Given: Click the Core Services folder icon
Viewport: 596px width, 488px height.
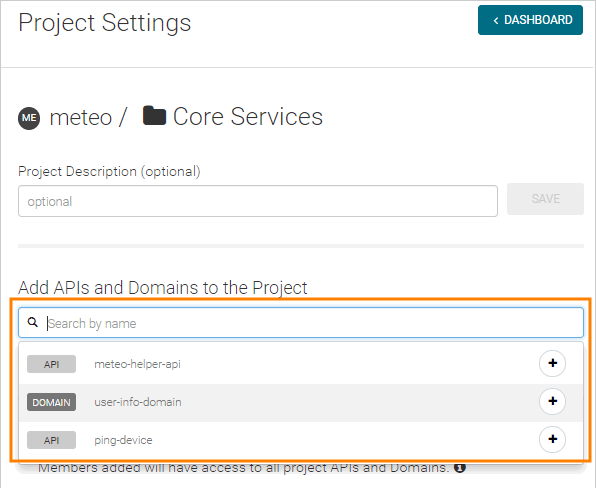Looking at the screenshot, I should tap(154, 116).
